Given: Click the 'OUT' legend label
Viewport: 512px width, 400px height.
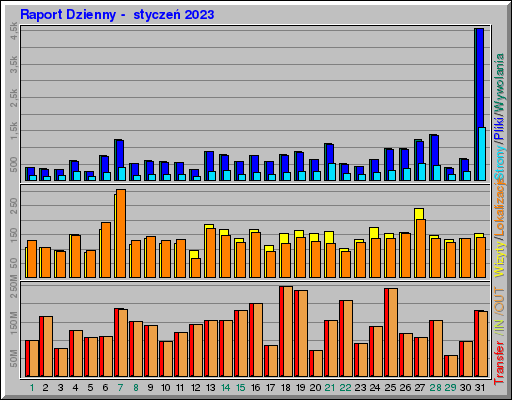Looking at the screenshot, I should click(499, 301).
